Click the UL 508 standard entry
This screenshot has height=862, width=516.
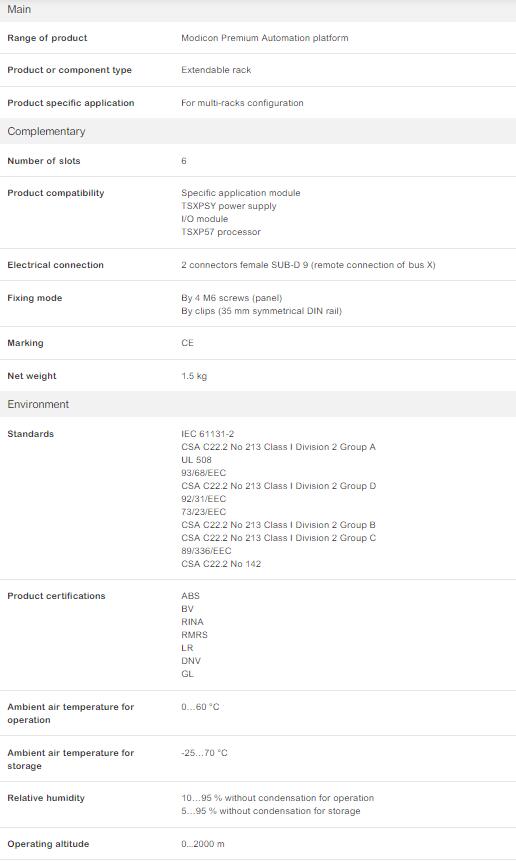pos(196,460)
